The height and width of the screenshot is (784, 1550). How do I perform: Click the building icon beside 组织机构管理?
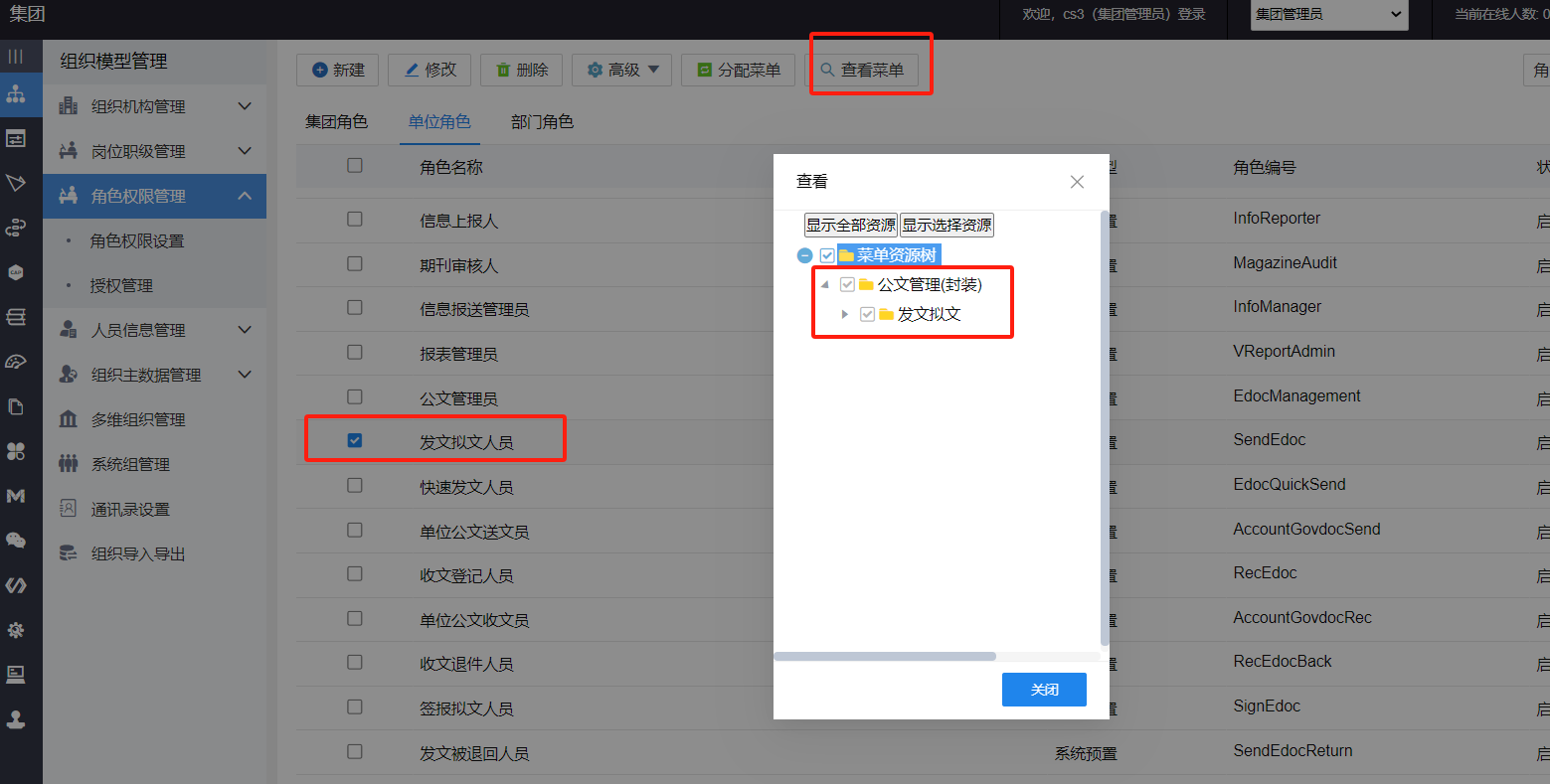(x=69, y=106)
